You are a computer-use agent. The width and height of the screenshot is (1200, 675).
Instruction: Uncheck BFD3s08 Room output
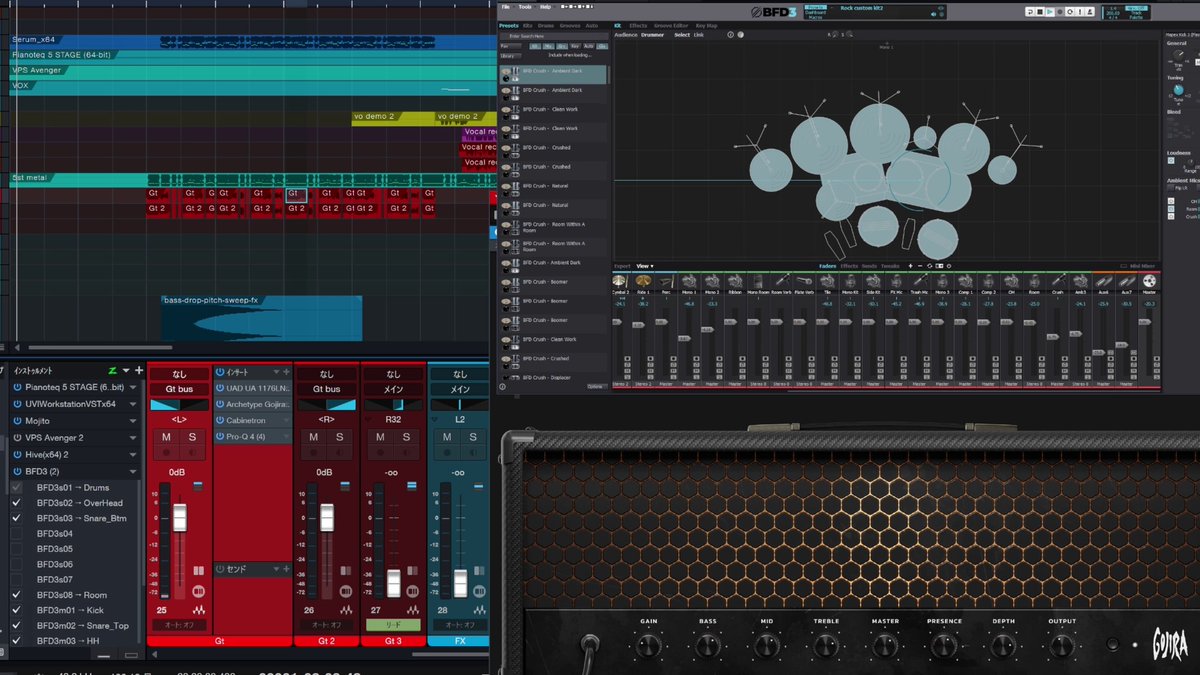coord(16,595)
